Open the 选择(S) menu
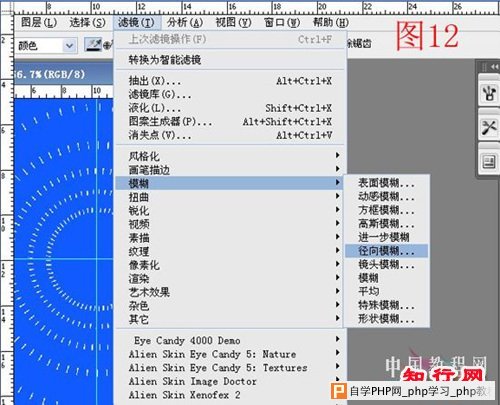500x405 pixels. pyautogui.click(x=87, y=23)
